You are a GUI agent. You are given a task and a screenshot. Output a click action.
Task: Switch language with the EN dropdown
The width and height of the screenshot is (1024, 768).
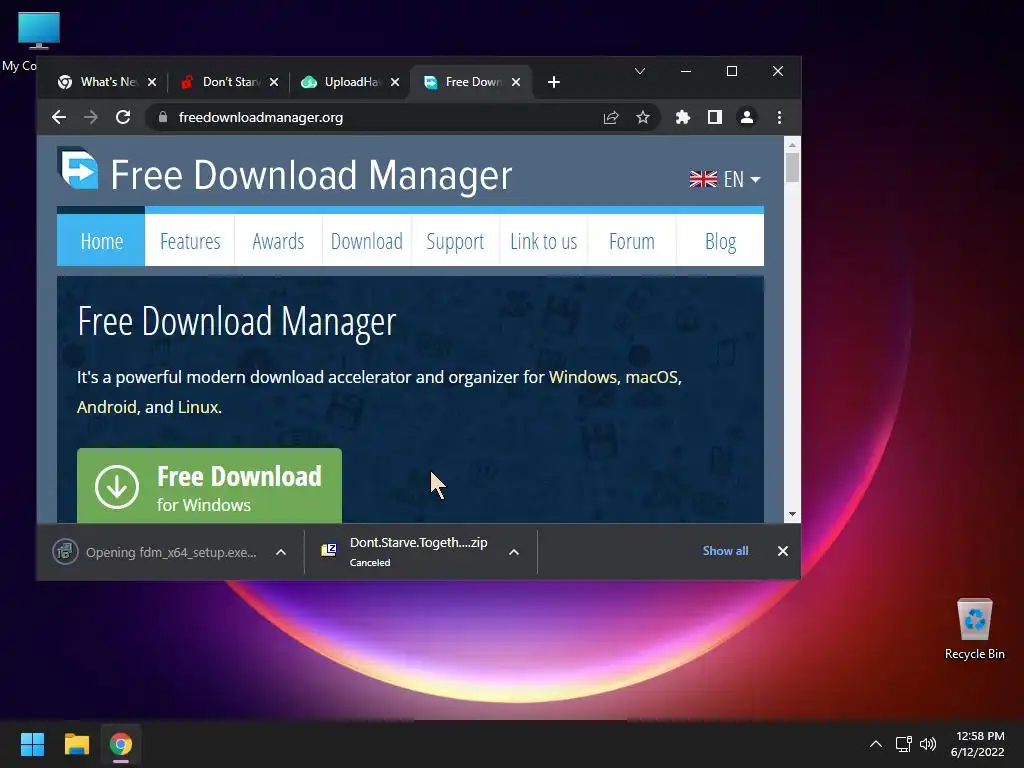coord(741,179)
